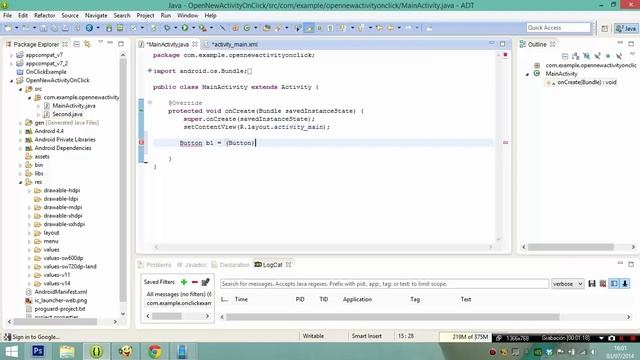Collapse All in Package Explorer
Image resolution: width=640 pixels, height=360 pixels.
point(76,44)
